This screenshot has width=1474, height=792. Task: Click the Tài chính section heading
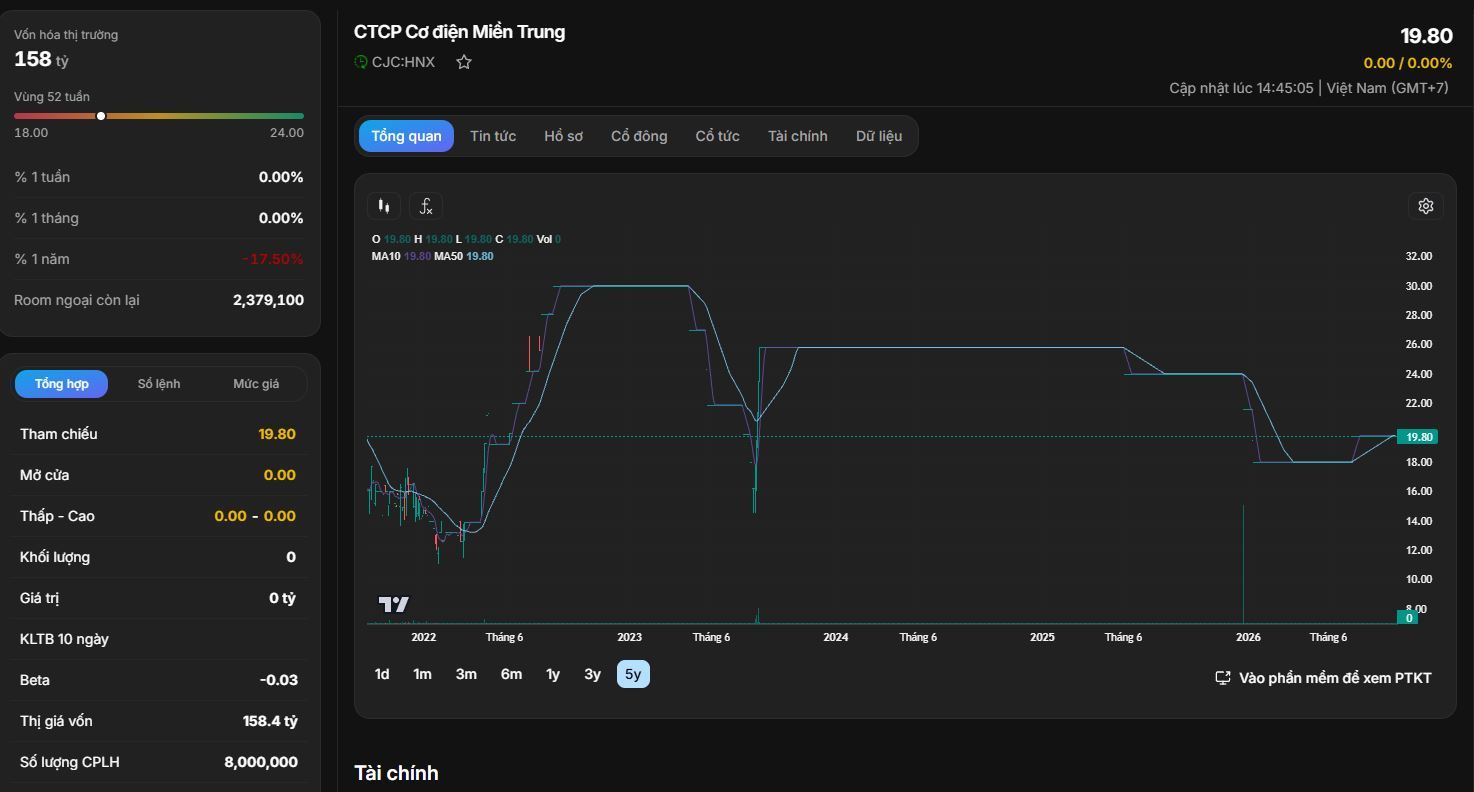396,773
